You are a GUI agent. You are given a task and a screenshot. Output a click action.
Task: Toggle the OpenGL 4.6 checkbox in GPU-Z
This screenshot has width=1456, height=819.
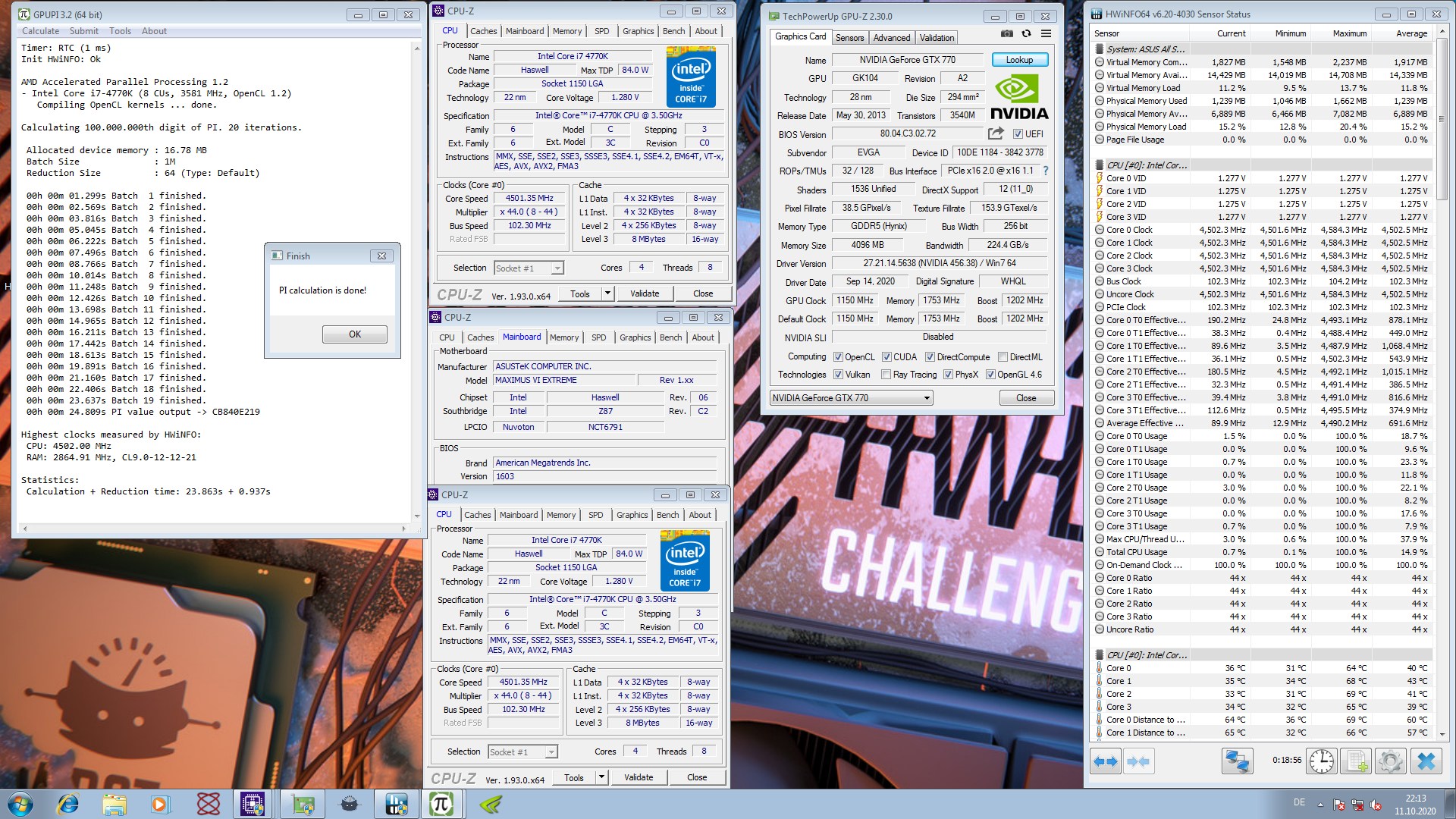(990, 375)
